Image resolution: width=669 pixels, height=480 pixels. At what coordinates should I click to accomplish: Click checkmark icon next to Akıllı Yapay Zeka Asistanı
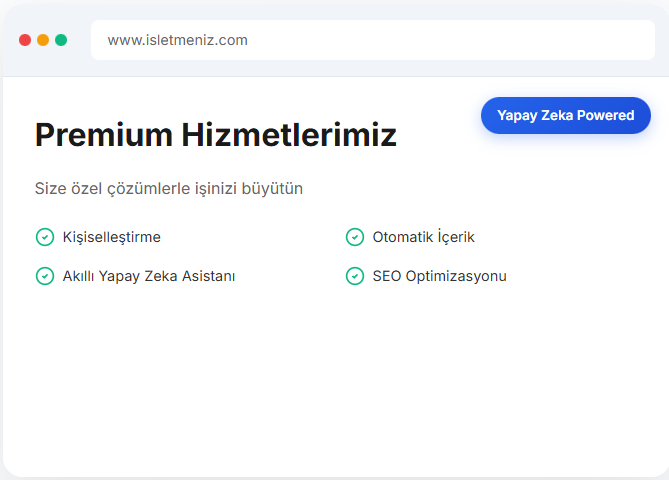click(x=44, y=276)
